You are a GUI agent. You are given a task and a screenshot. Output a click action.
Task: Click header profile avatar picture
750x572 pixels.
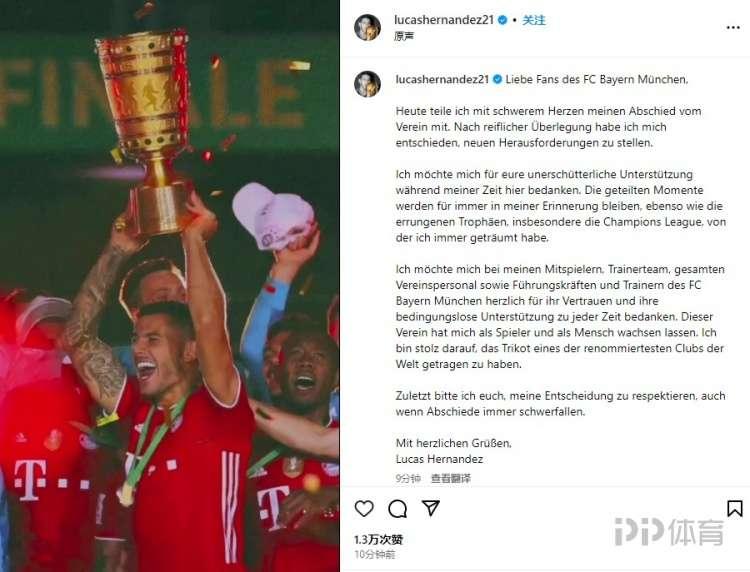[367, 27]
